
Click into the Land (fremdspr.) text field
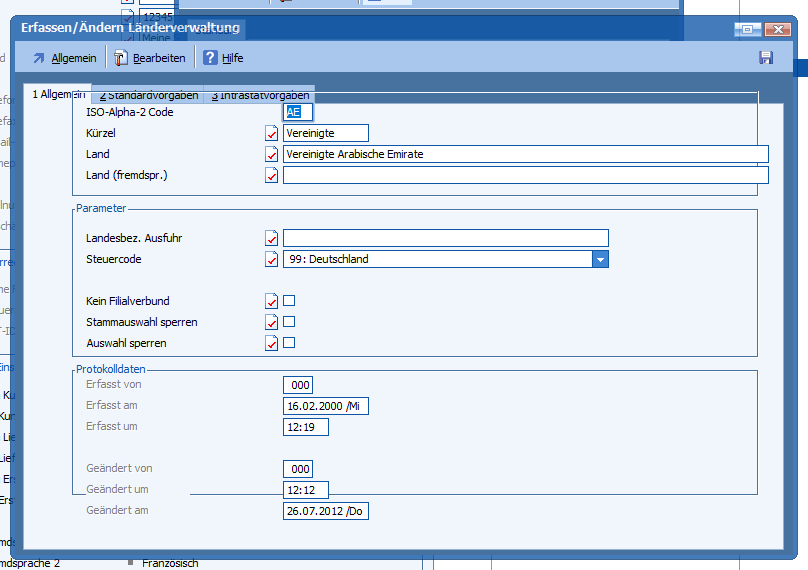pos(525,176)
